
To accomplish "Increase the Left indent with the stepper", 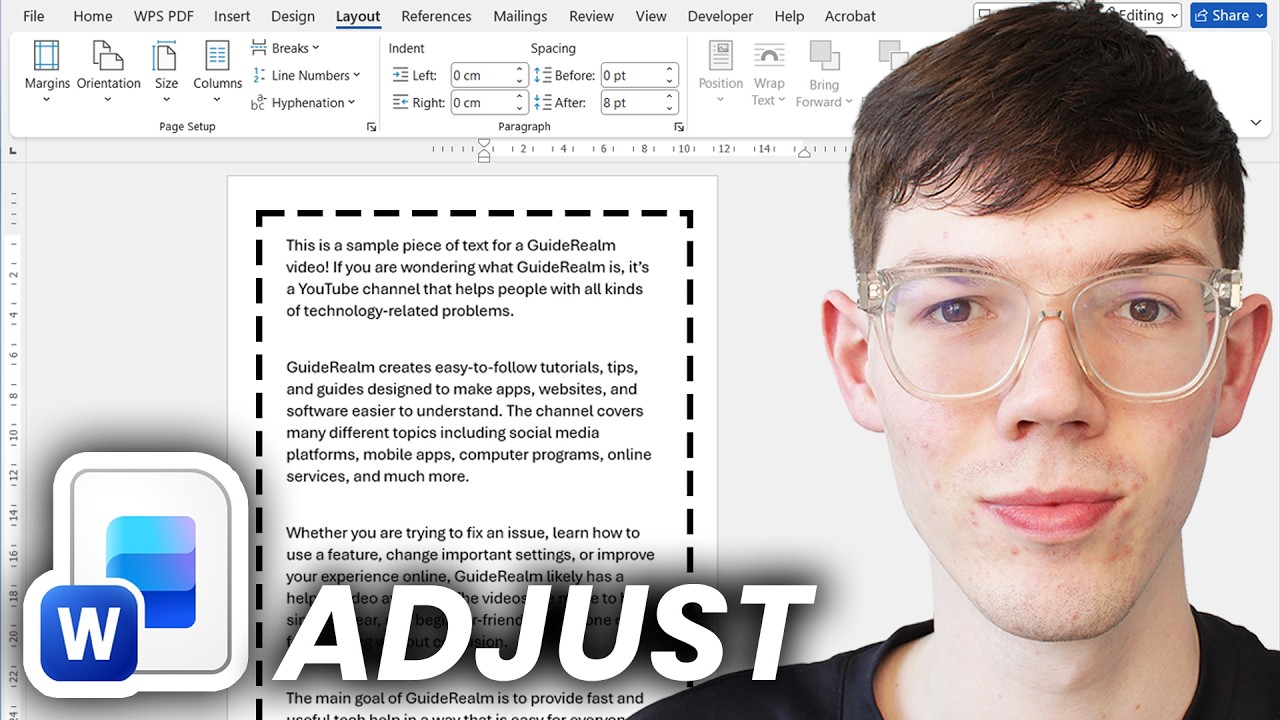I will [520, 70].
